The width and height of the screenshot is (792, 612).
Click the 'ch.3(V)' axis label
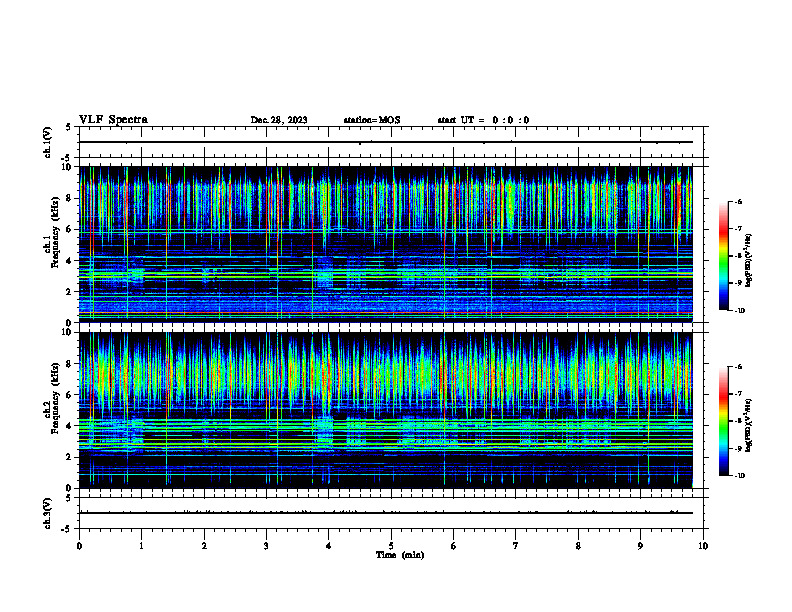click(47, 513)
